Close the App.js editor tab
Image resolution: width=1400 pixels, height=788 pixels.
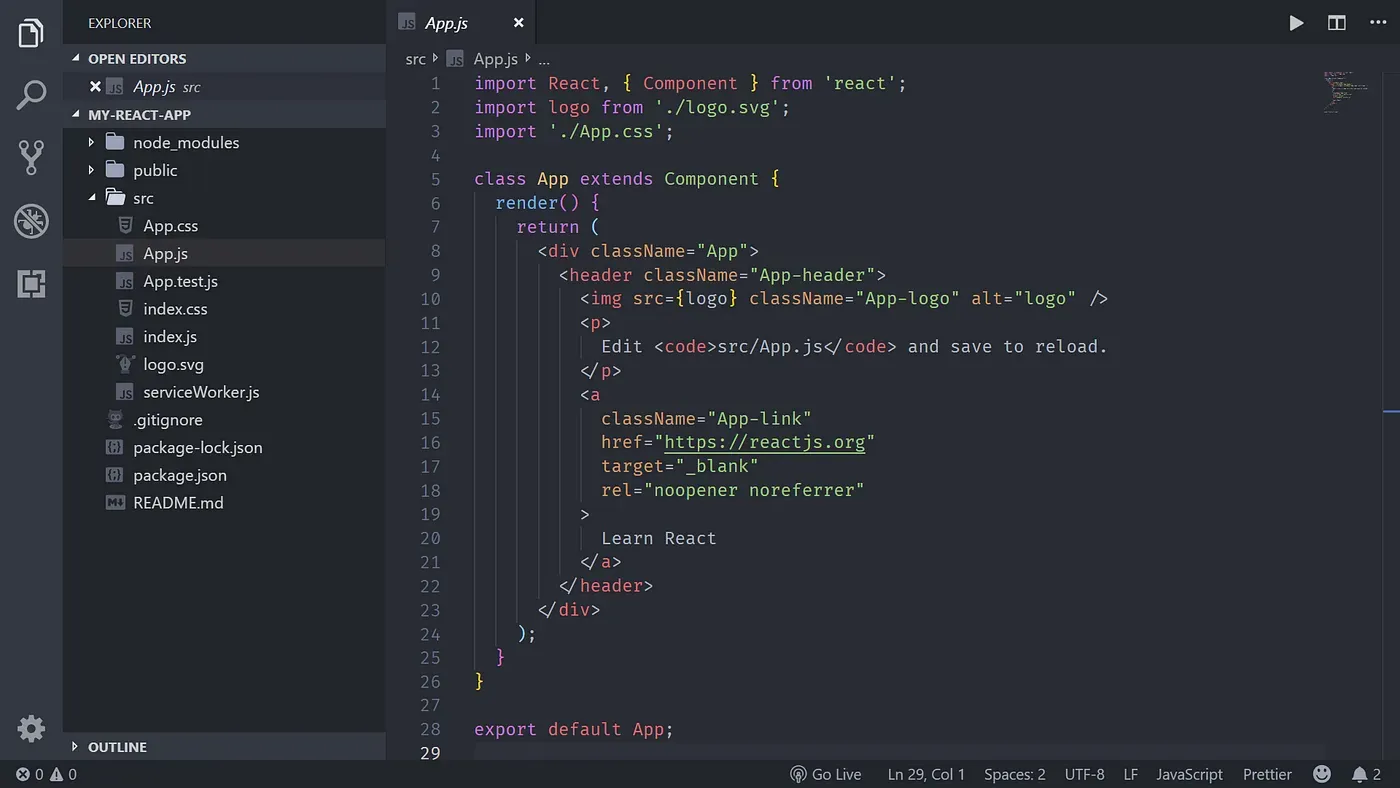tap(518, 23)
